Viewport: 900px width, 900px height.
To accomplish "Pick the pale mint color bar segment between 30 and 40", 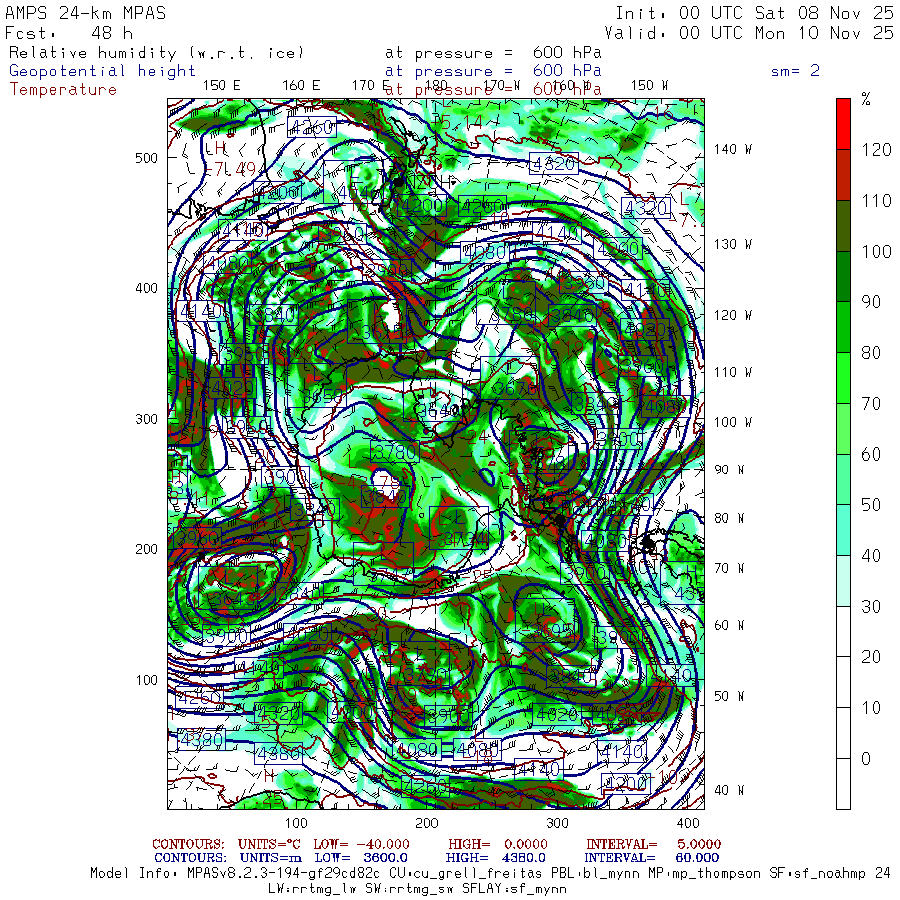I will [x=843, y=581].
